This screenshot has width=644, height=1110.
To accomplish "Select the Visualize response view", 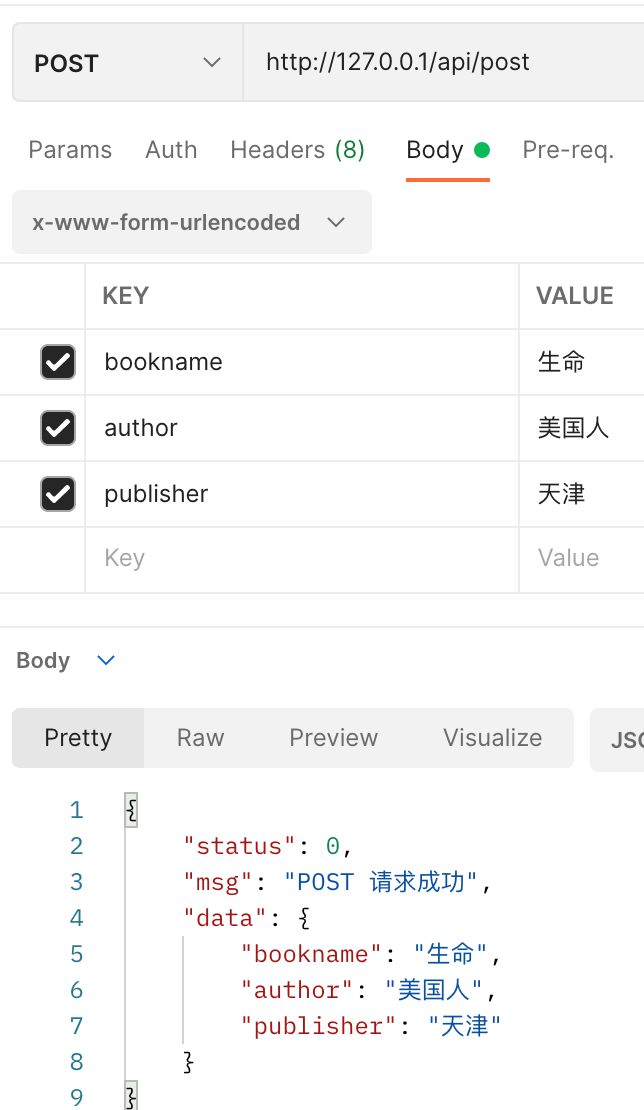I will [x=492, y=738].
